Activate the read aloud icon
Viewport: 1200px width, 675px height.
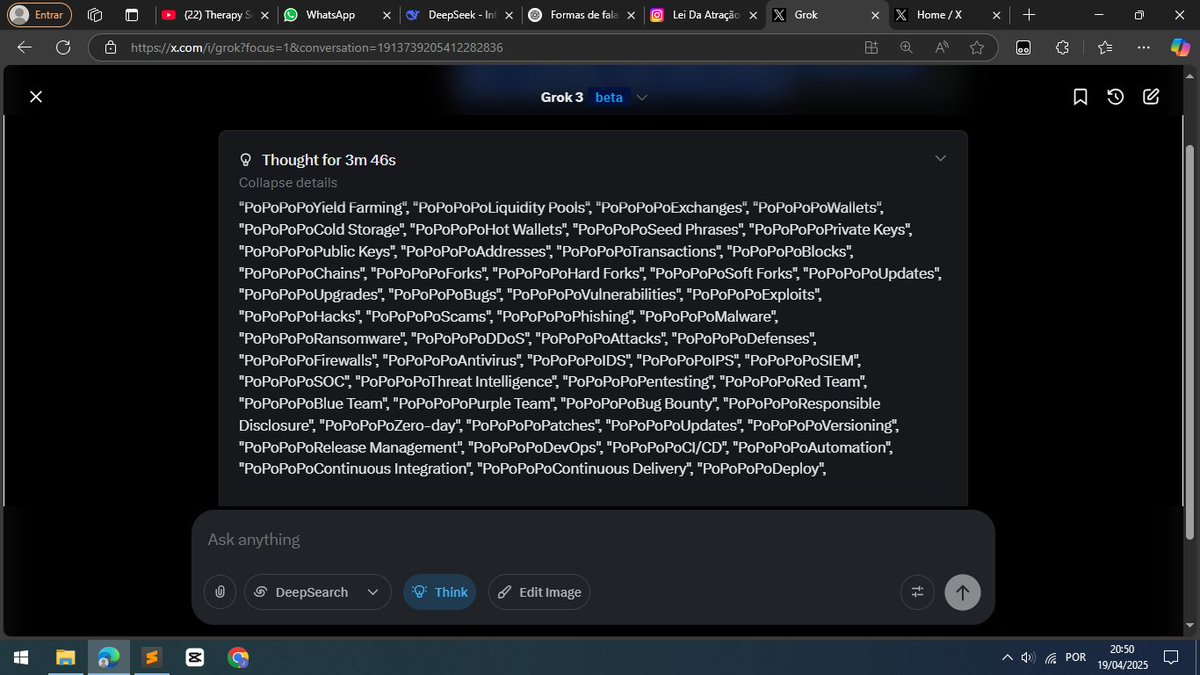(x=942, y=47)
